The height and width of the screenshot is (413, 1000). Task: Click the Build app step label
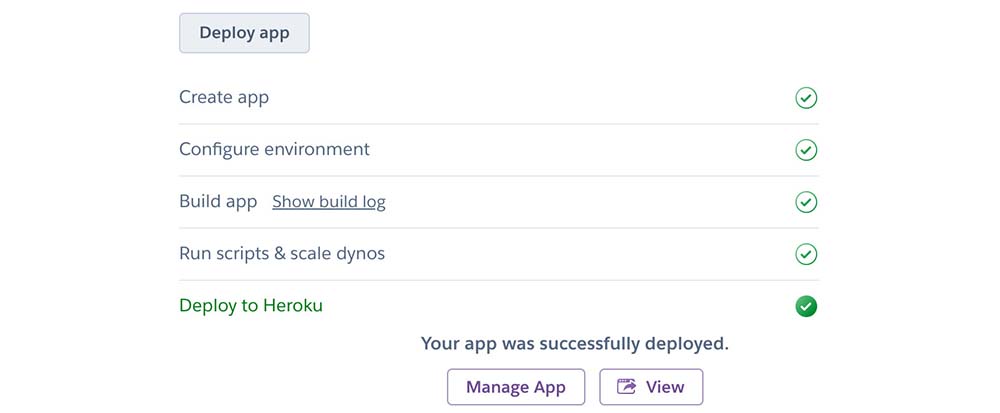click(218, 202)
